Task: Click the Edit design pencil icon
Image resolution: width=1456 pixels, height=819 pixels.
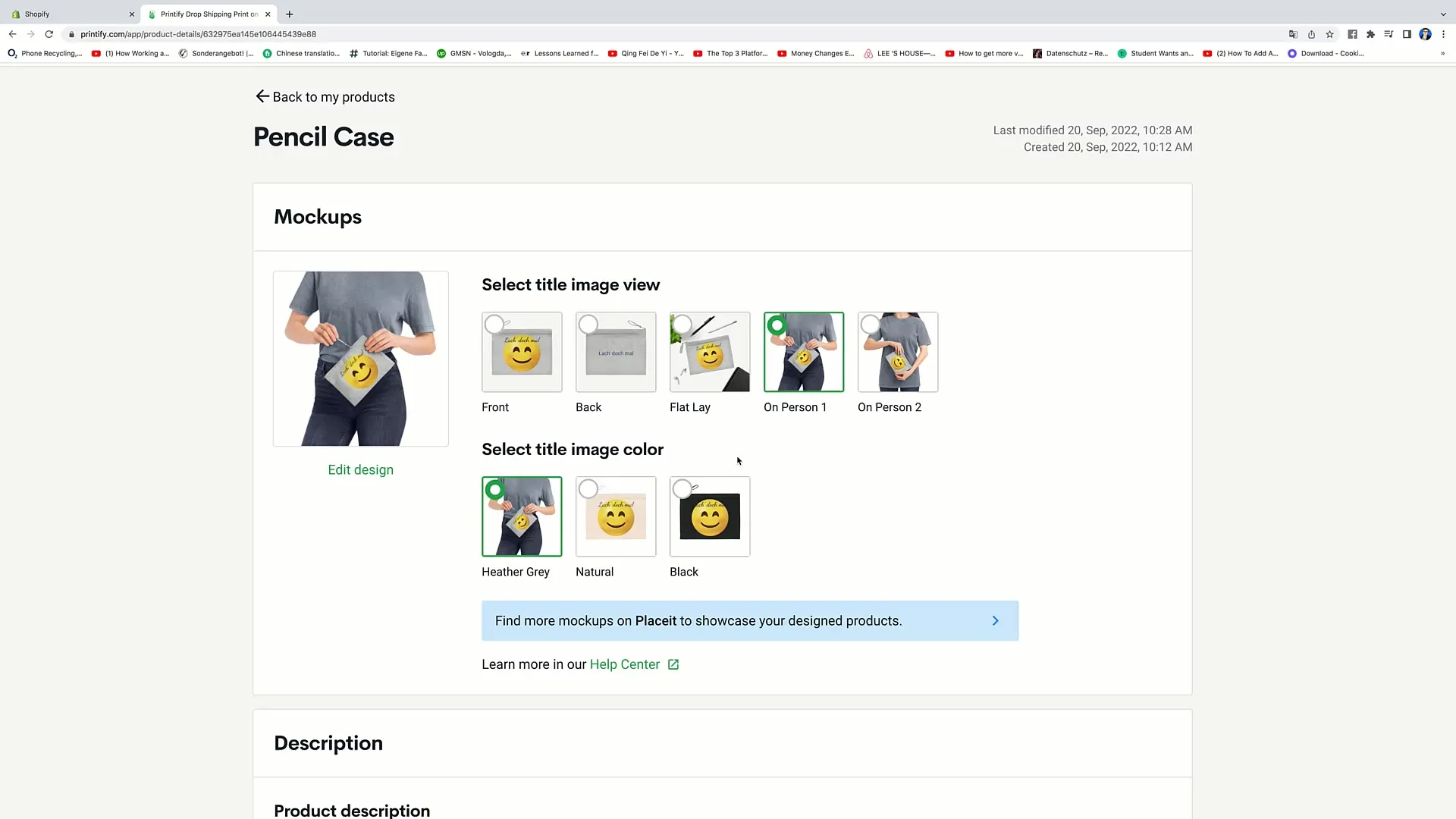Action: [360, 469]
